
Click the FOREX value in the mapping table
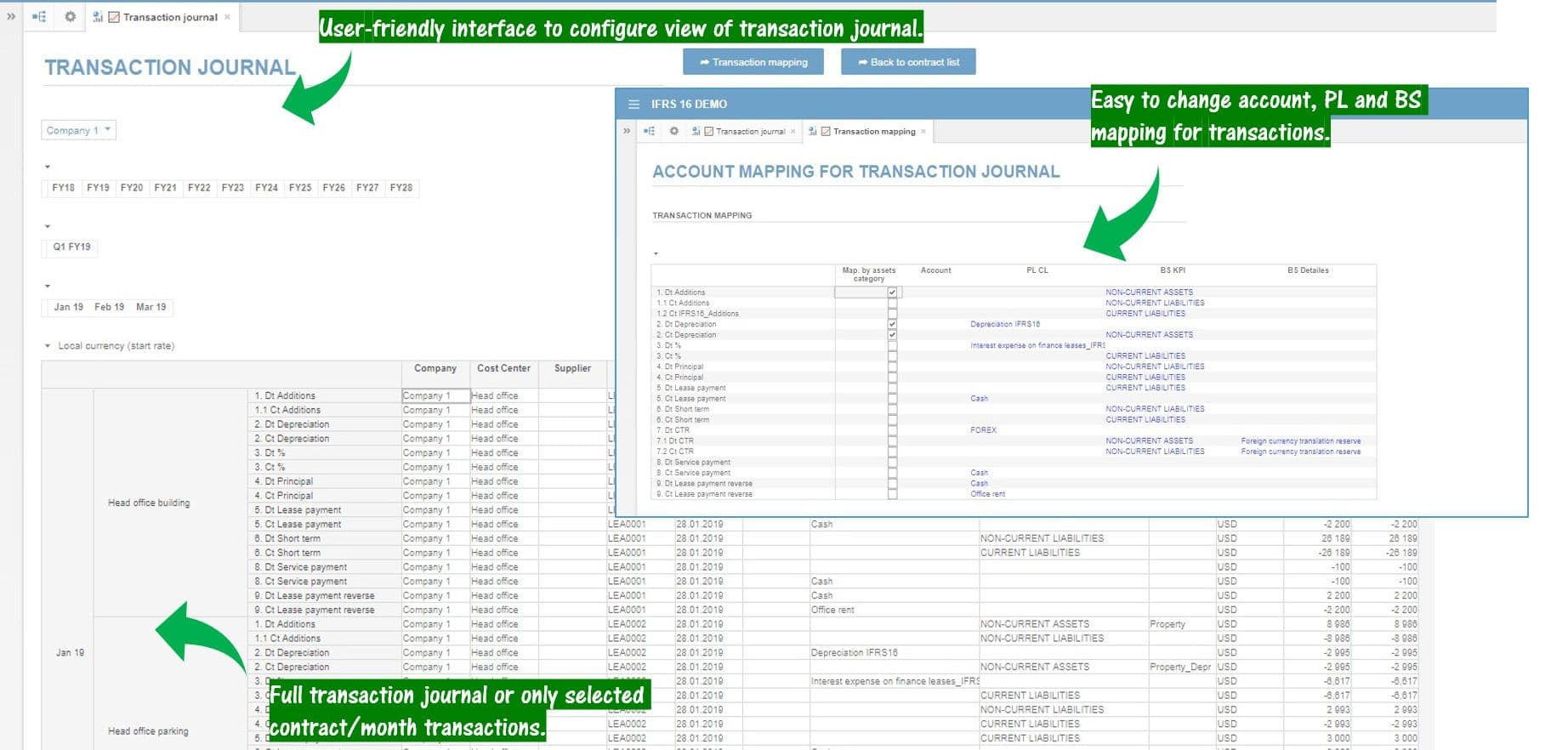(x=983, y=430)
